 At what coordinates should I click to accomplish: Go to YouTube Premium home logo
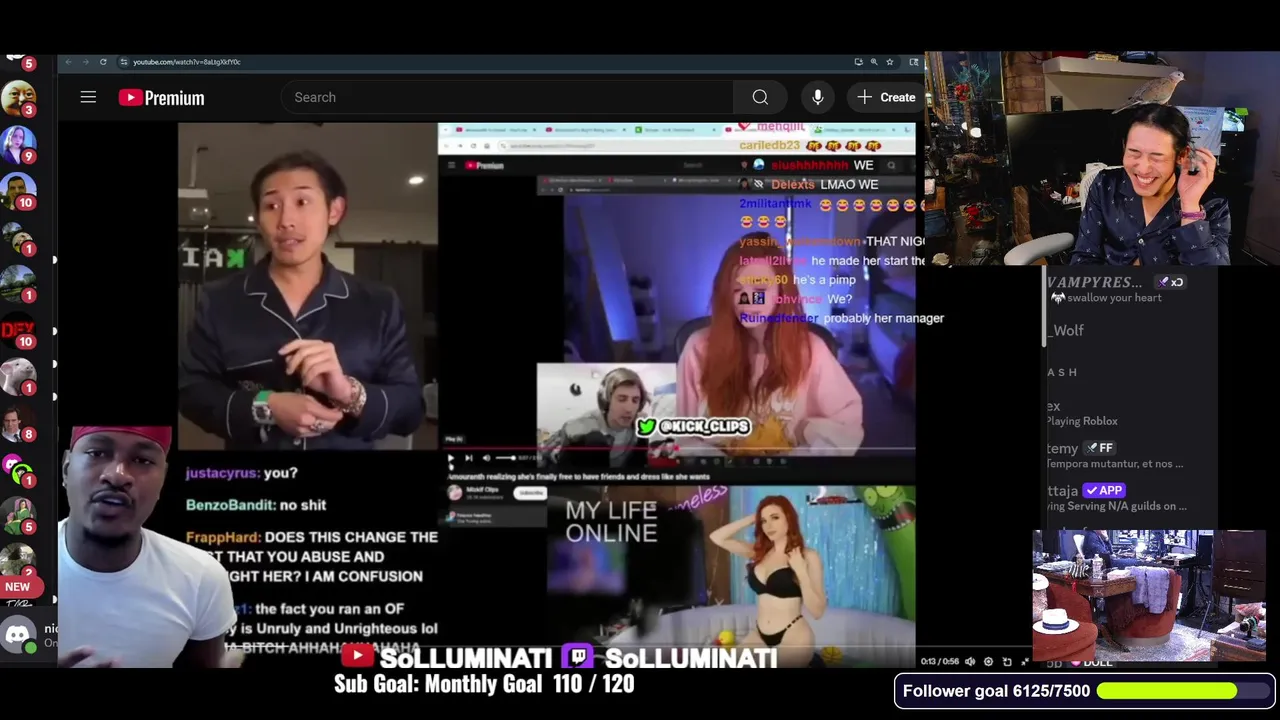[161, 97]
